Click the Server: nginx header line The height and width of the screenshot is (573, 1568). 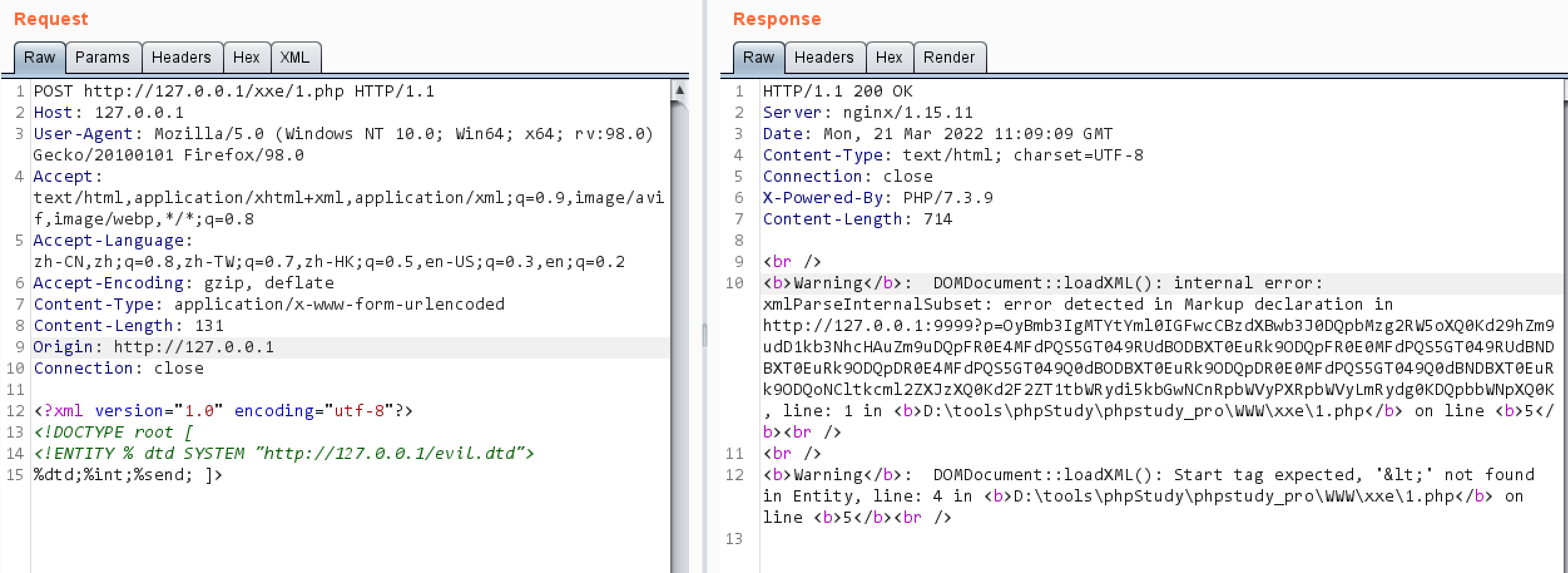click(868, 113)
